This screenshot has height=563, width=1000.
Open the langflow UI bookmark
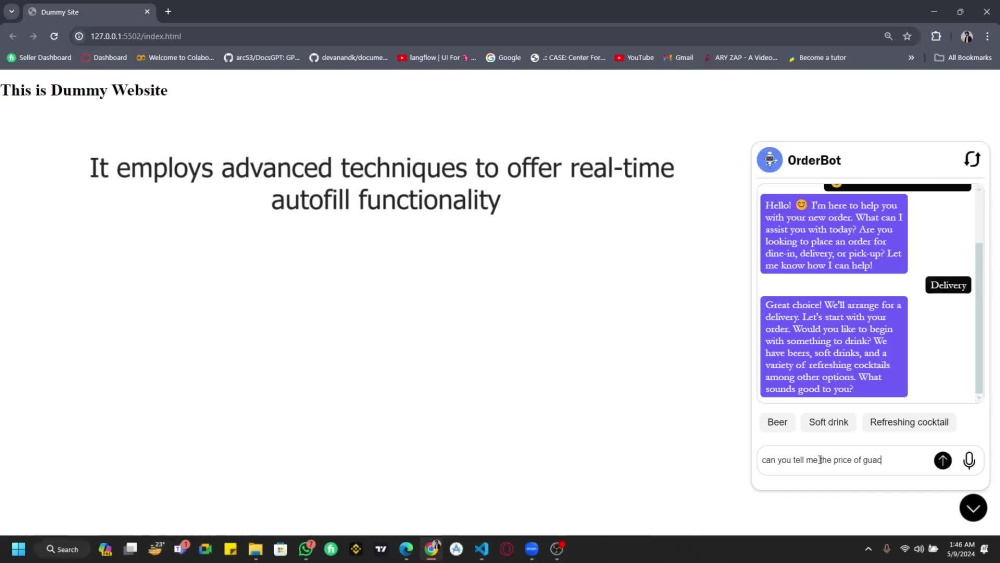pos(437,57)
